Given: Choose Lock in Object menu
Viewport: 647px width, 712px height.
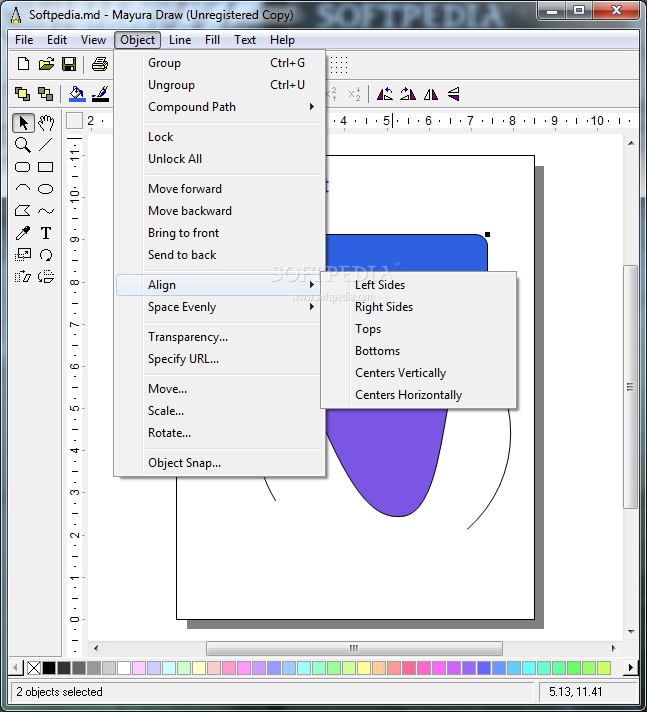Looking at the screenshot, I should click(x=220, y=137).
